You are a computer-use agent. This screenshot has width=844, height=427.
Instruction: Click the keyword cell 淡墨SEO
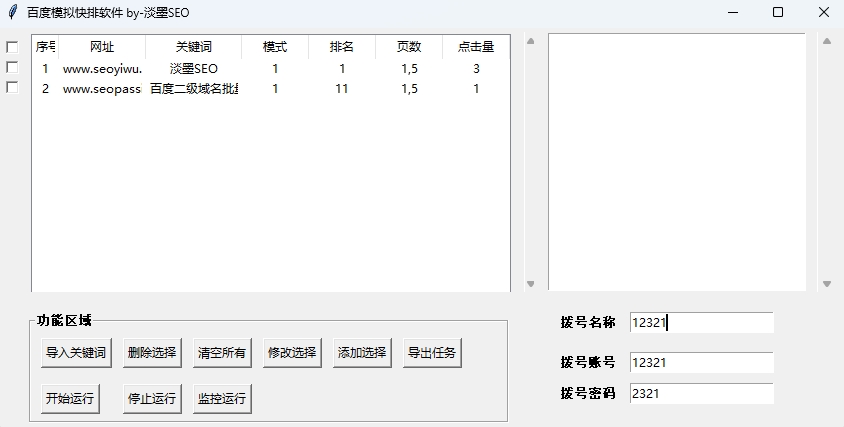(x=194, y=69)
